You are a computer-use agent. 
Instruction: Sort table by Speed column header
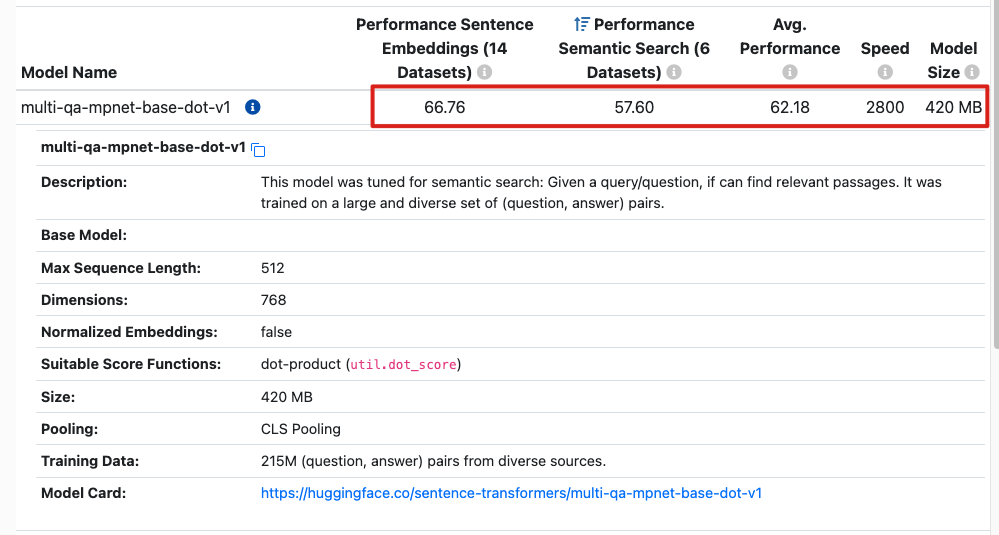click(x=885, y=48)
